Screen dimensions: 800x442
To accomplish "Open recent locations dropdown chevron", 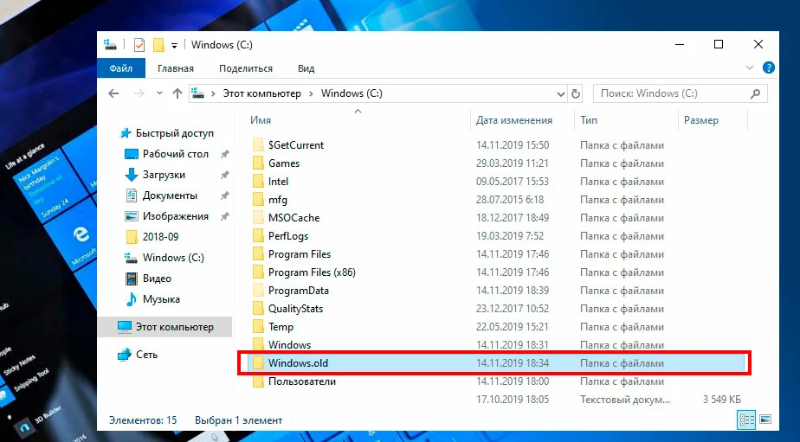I will [x=160, y=93].
